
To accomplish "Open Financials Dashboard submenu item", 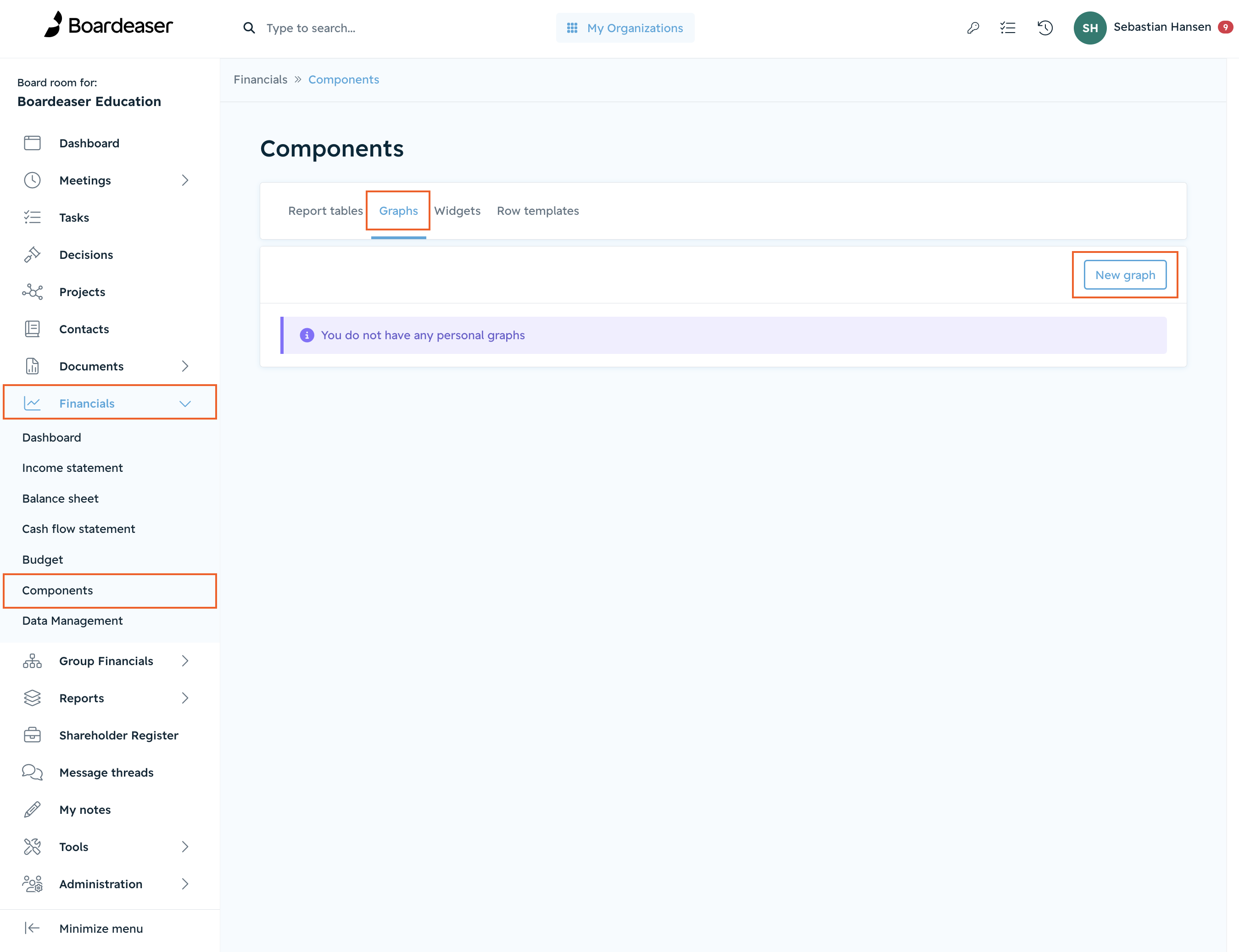I will pos(51,437).
